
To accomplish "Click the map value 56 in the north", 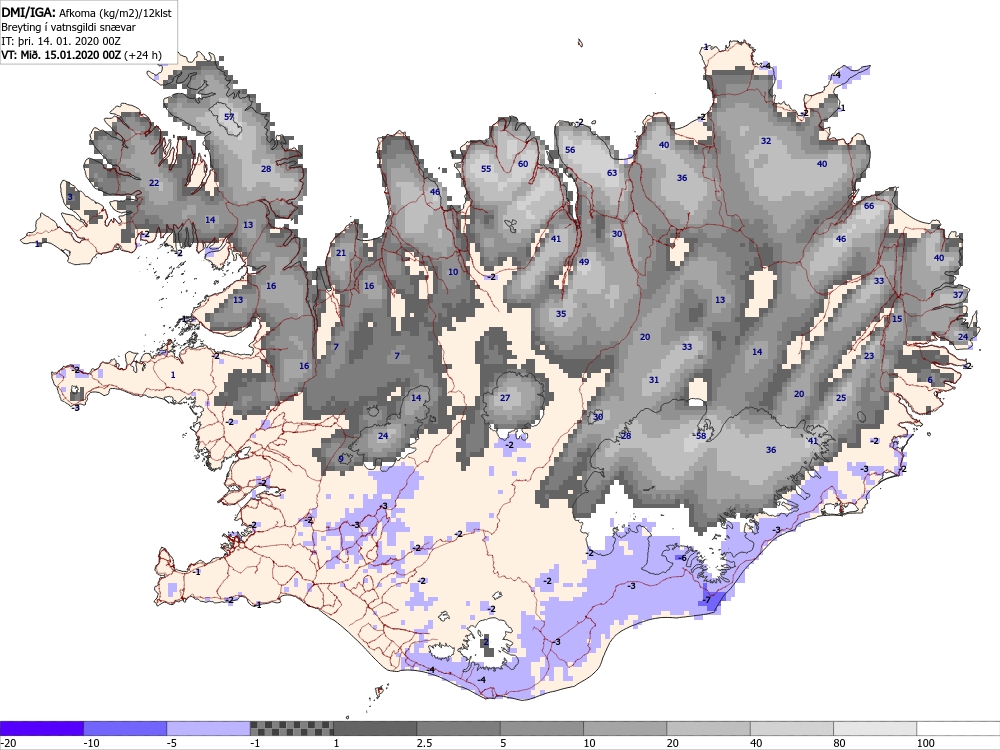I will (570, 150).
